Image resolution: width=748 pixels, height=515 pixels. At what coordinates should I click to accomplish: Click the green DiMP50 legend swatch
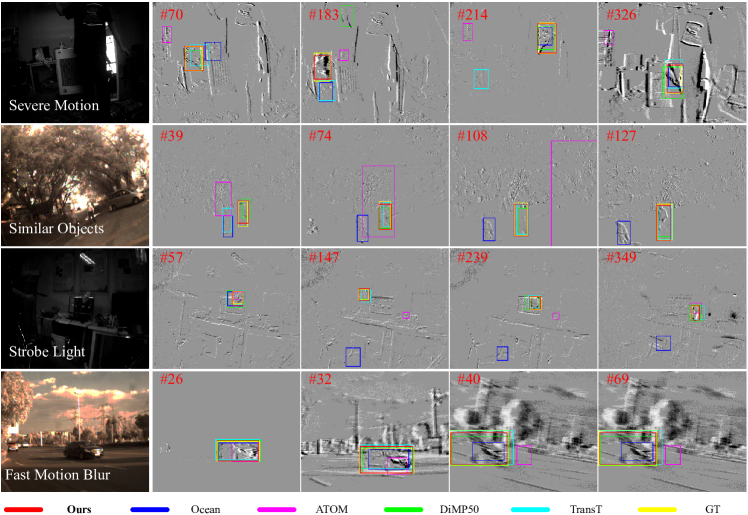404,510
